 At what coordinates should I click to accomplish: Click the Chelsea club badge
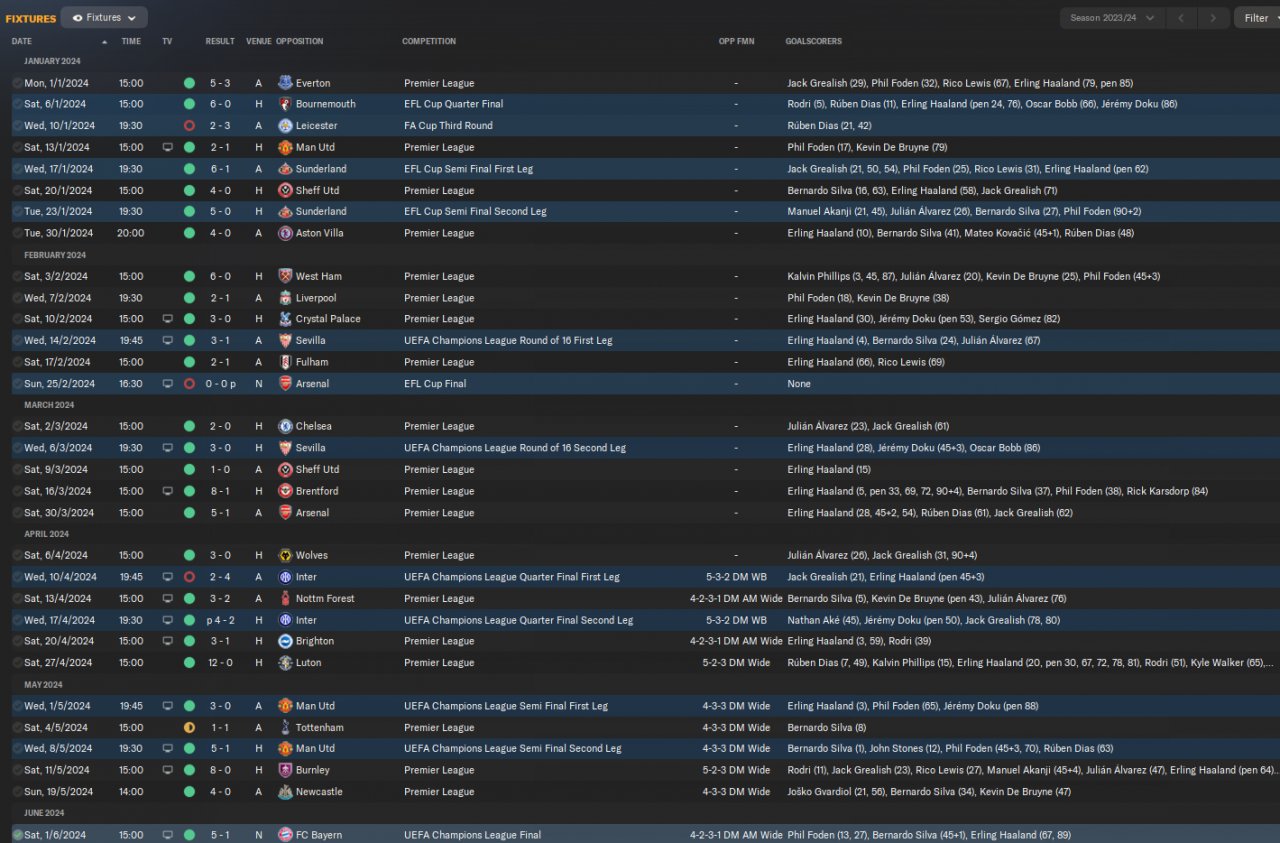coord(285,426)
